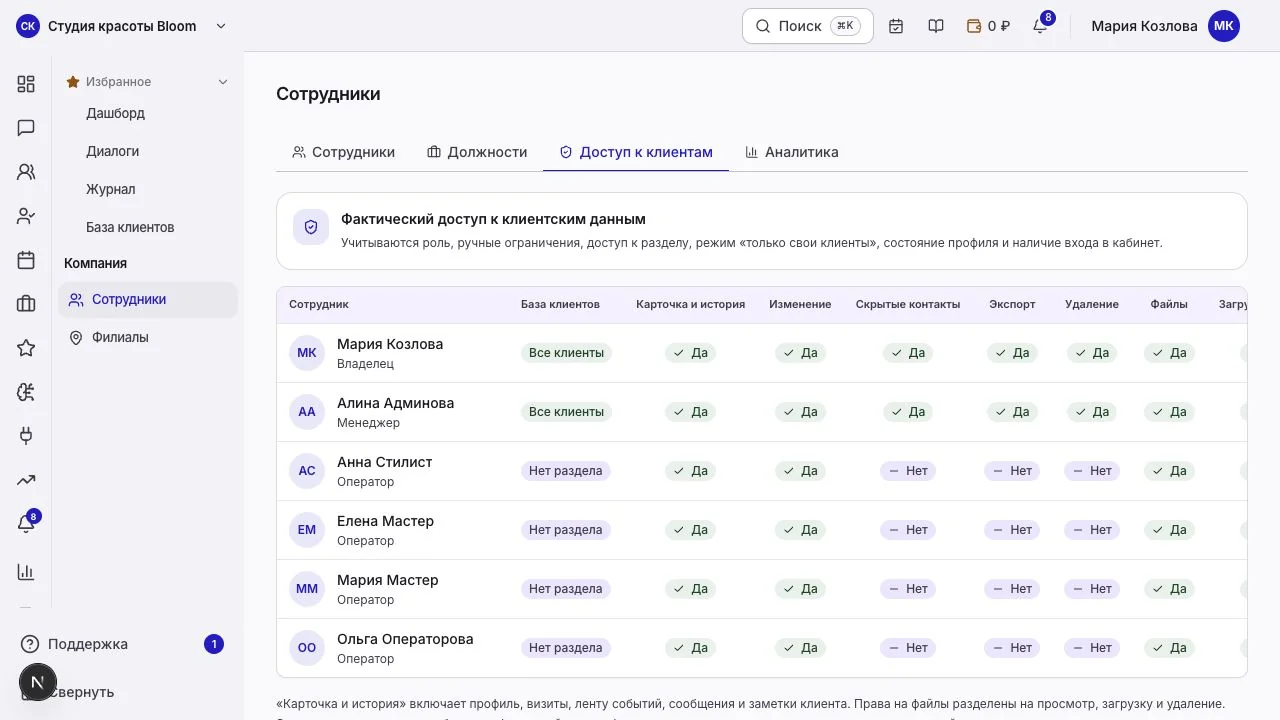Open the bar chart icon in left rail

[x=26, y=572]
